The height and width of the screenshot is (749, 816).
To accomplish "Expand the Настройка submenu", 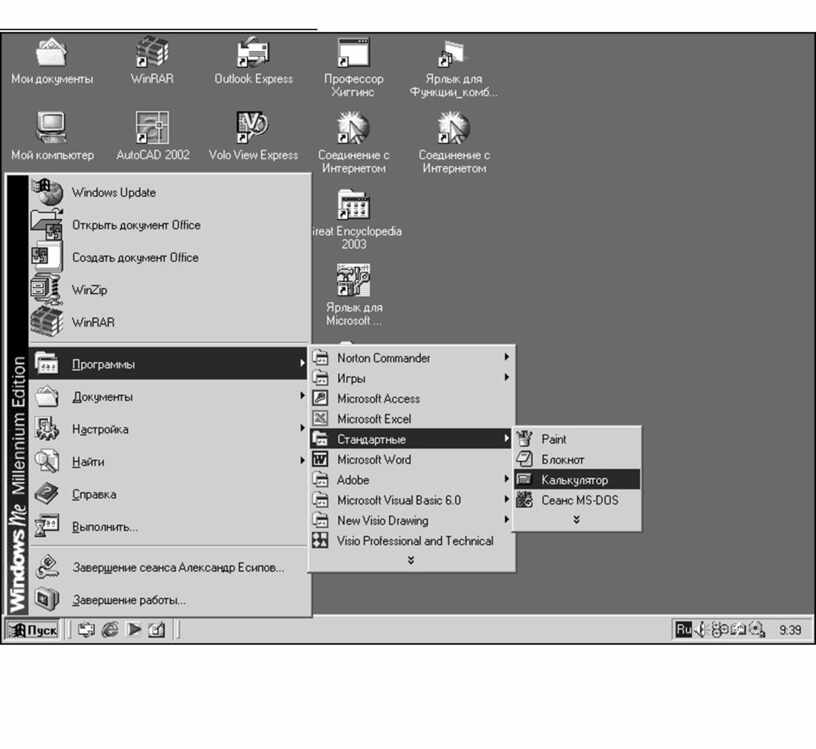I will tap(168, 429).
